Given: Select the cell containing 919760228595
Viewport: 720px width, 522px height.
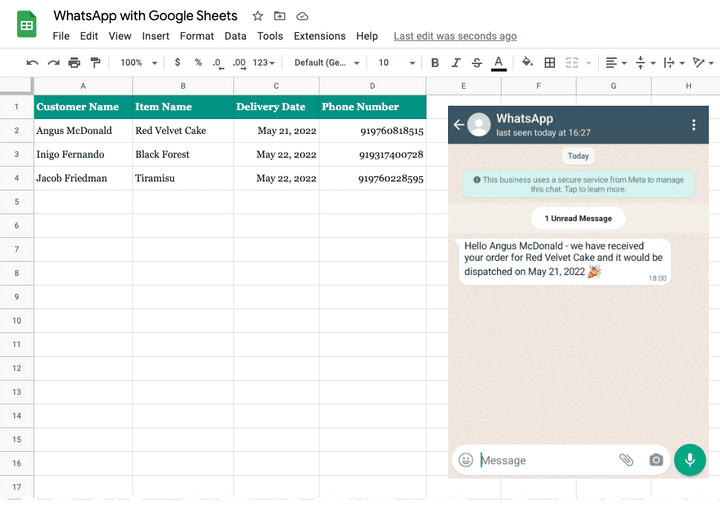Looking at the screenshot, I should (x=372, y=179).
